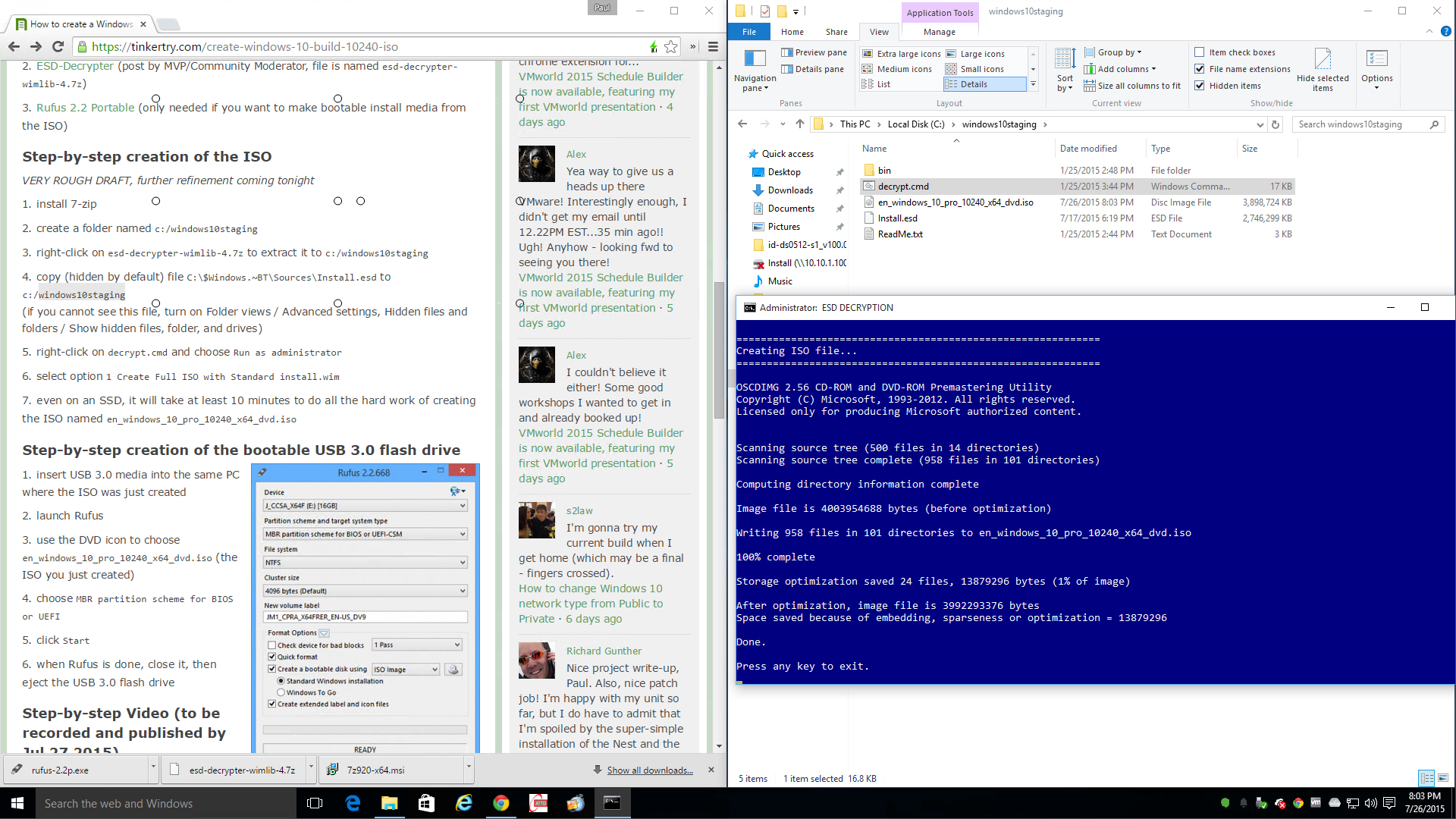Click Chrome reload page button

[58, 47]
